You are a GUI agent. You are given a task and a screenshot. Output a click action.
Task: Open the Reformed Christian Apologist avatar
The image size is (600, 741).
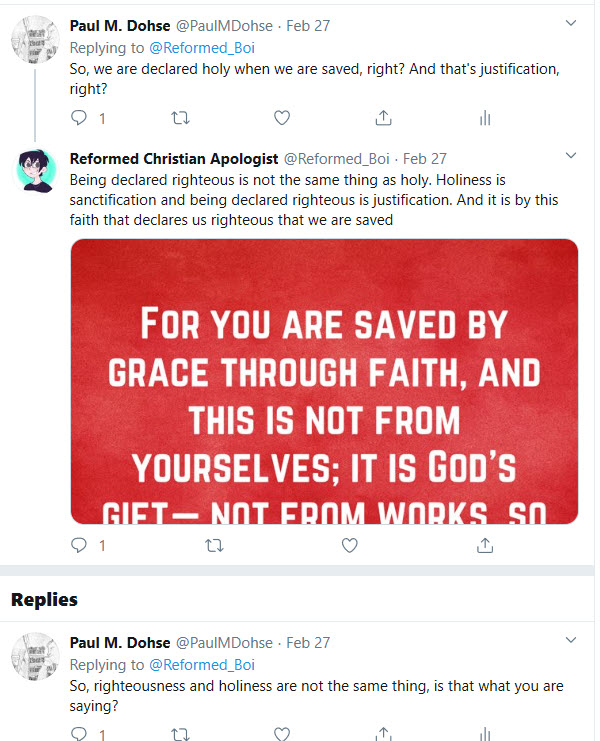pos(35,174)
